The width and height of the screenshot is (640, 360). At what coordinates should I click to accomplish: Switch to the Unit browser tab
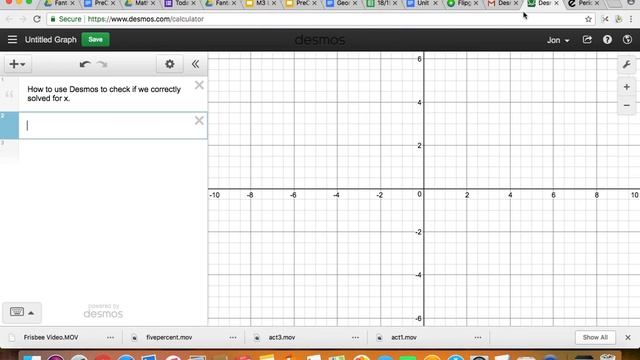tap(422, 3)
